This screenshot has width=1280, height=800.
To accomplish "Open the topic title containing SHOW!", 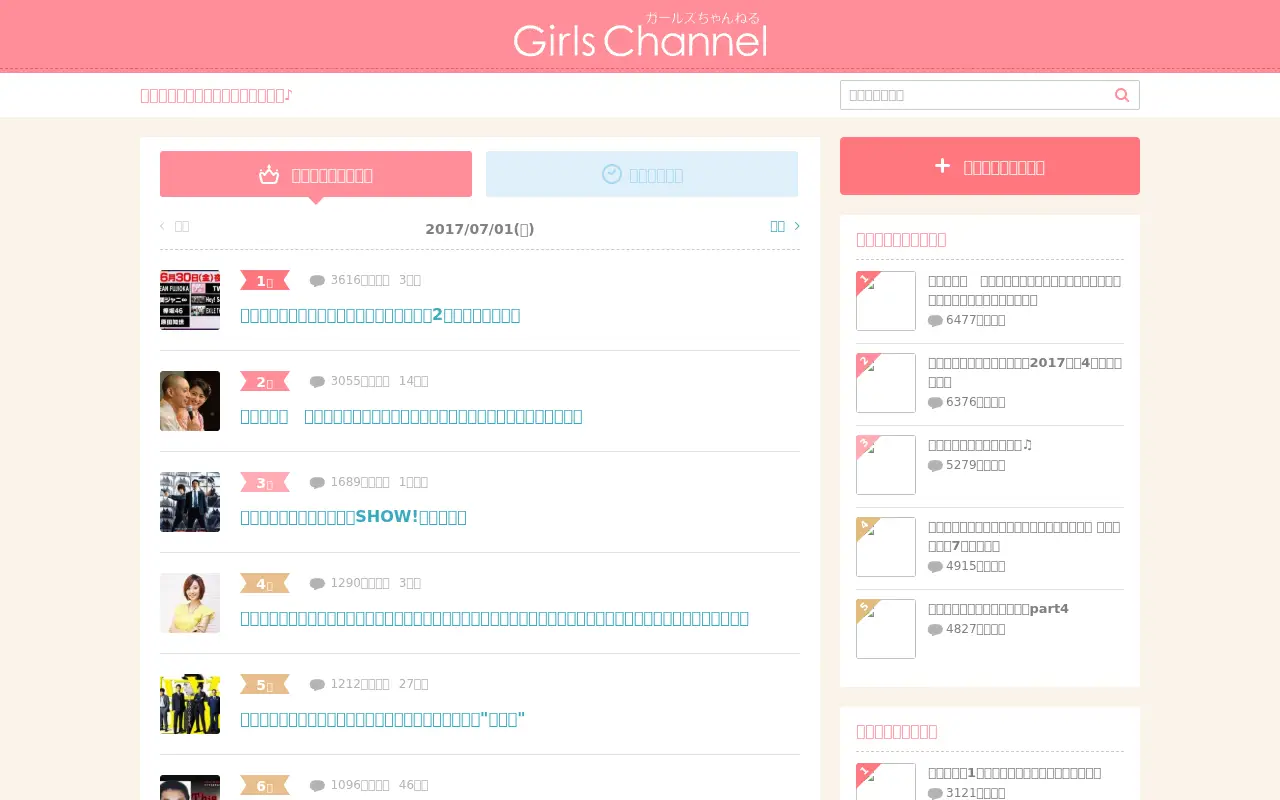I will 353,517.
